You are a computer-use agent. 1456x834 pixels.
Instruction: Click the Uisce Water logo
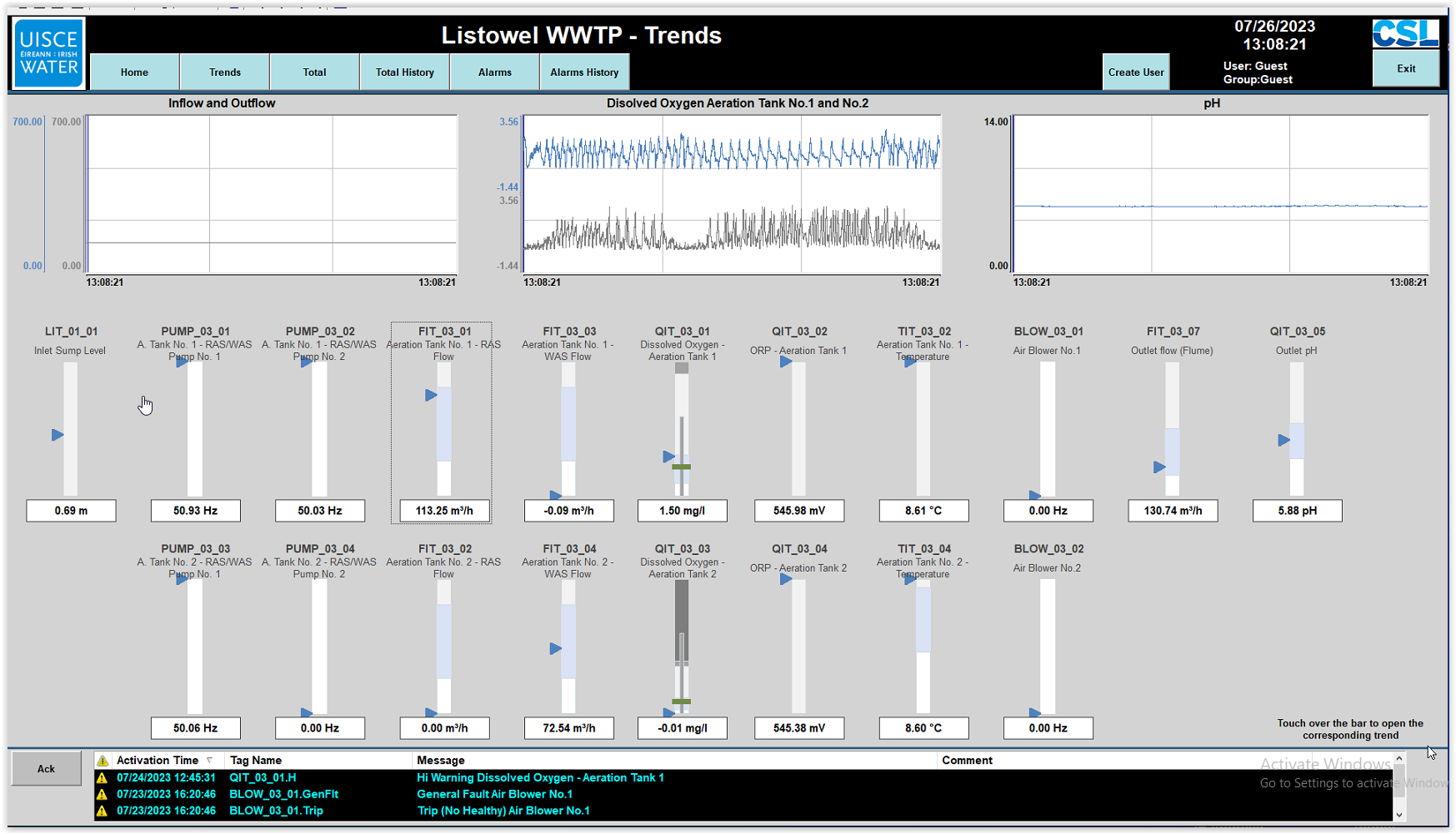pos(48,53)
